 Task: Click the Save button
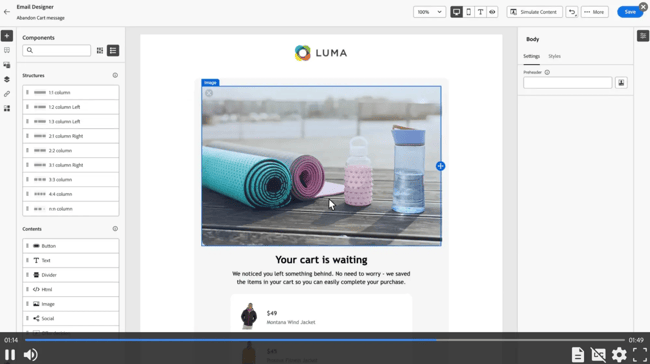click(630, 12)
